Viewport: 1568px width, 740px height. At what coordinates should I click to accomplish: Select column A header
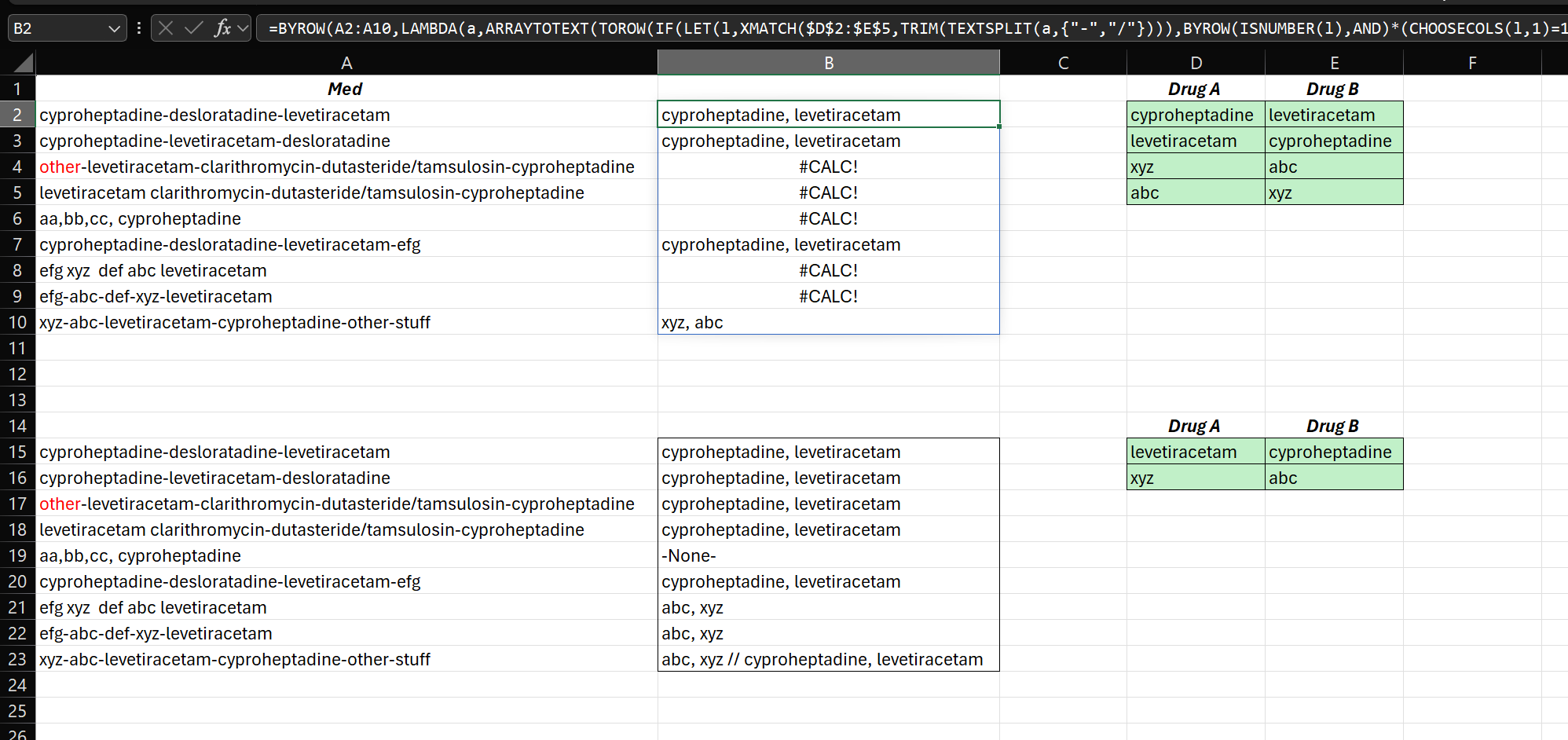click(x=346, y=63)
